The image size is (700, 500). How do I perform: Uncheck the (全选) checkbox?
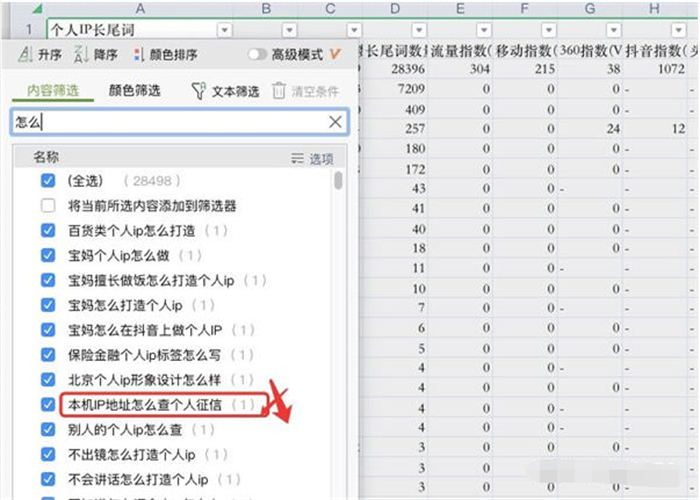point(48,180)
